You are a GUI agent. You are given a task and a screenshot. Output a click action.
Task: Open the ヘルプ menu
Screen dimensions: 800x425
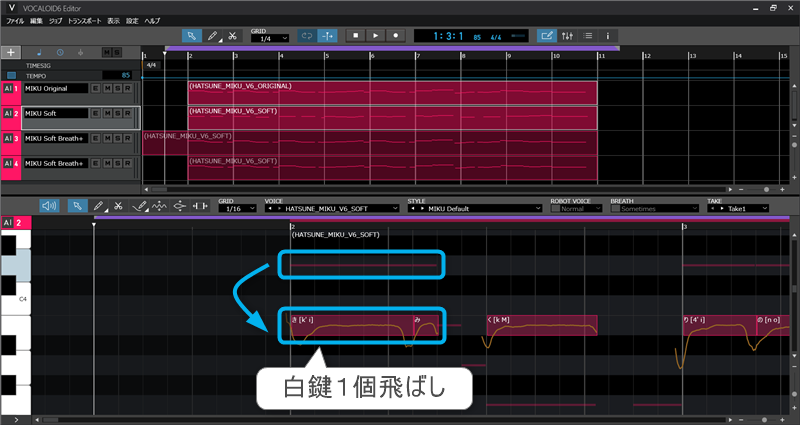152,21
